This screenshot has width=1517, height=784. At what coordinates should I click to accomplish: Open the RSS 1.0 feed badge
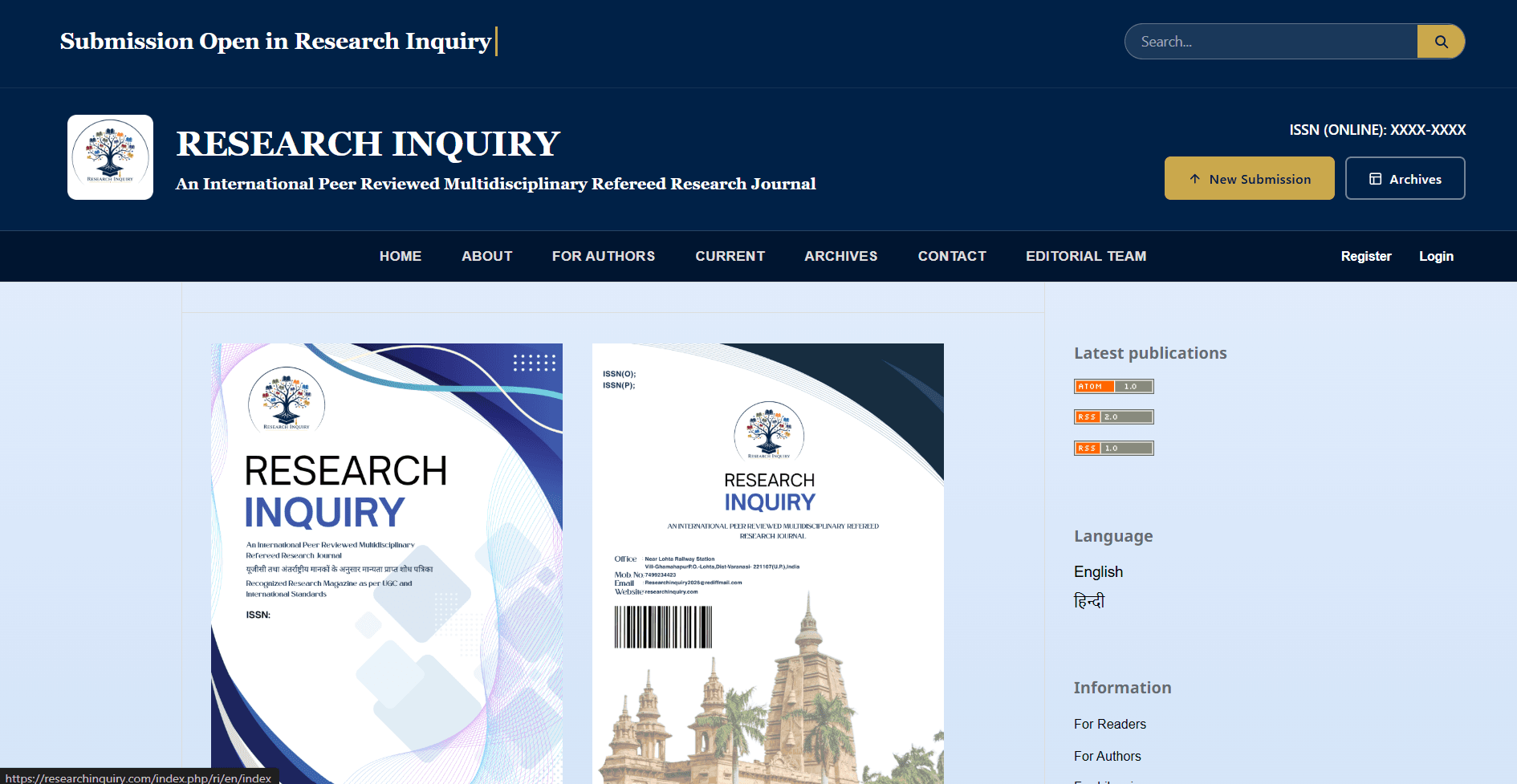click(1114, 449)
